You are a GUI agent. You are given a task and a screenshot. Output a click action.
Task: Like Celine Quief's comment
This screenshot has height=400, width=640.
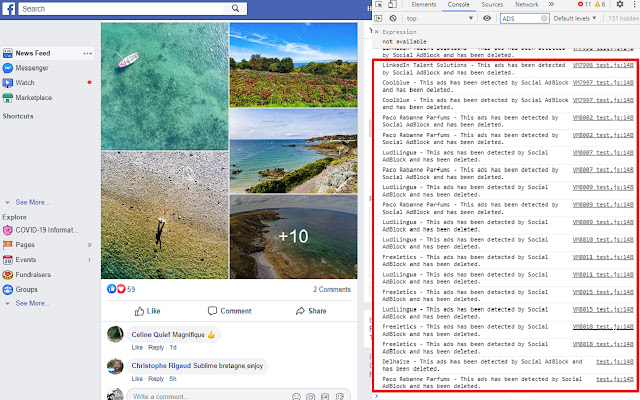click(x=137, y=348)
